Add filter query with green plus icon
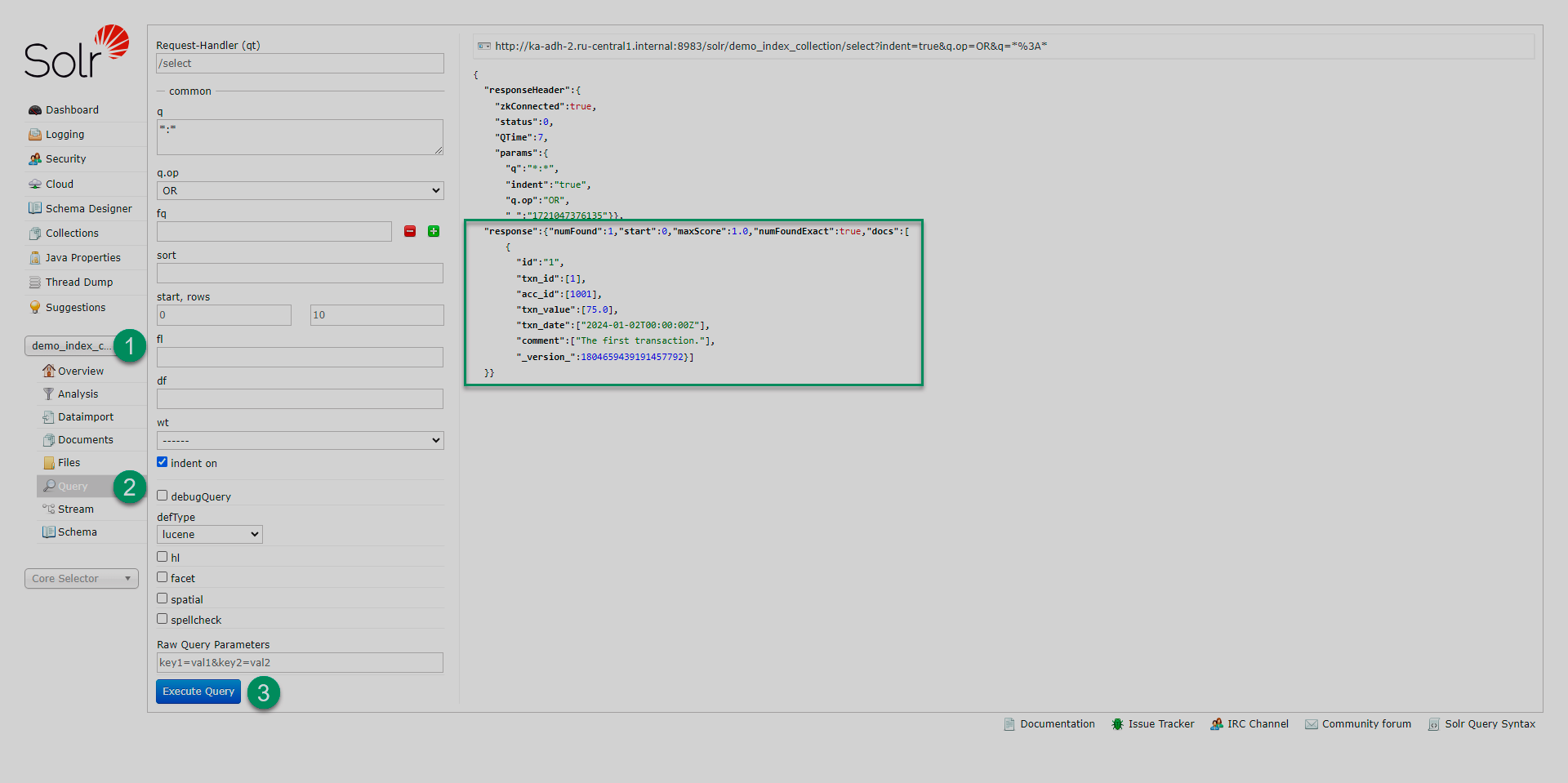 click(434, 232)
